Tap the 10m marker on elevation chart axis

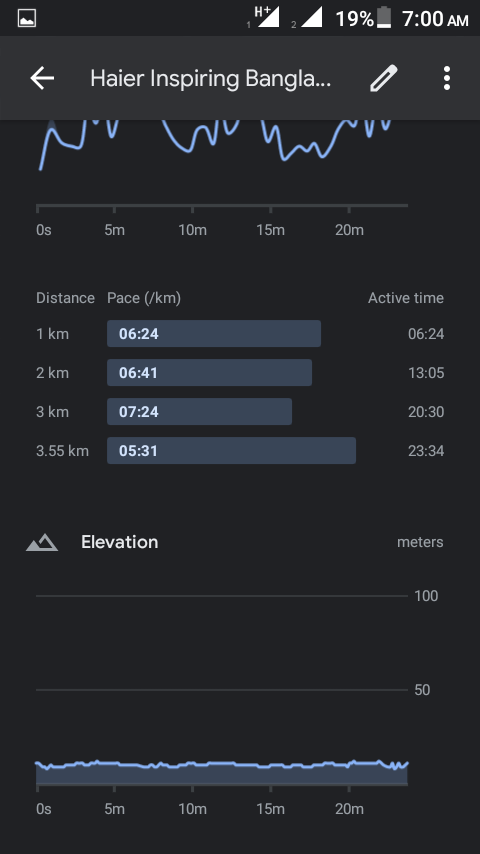click(192, 809)
